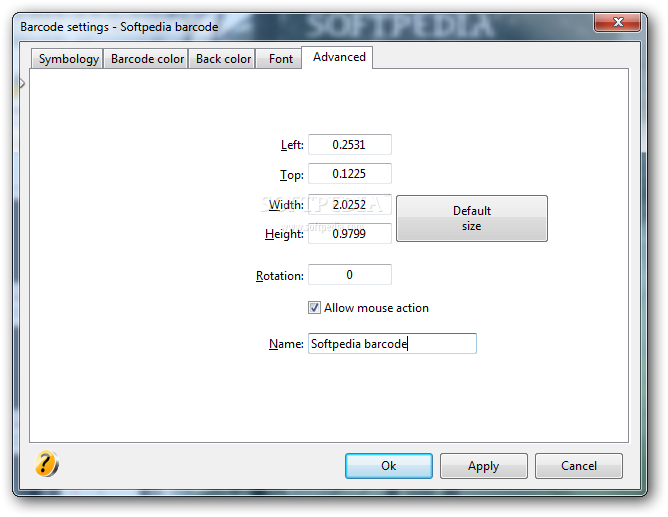Go to the Font tab
The width and height of the screenshot is (668, 517).
pos(280,59)
